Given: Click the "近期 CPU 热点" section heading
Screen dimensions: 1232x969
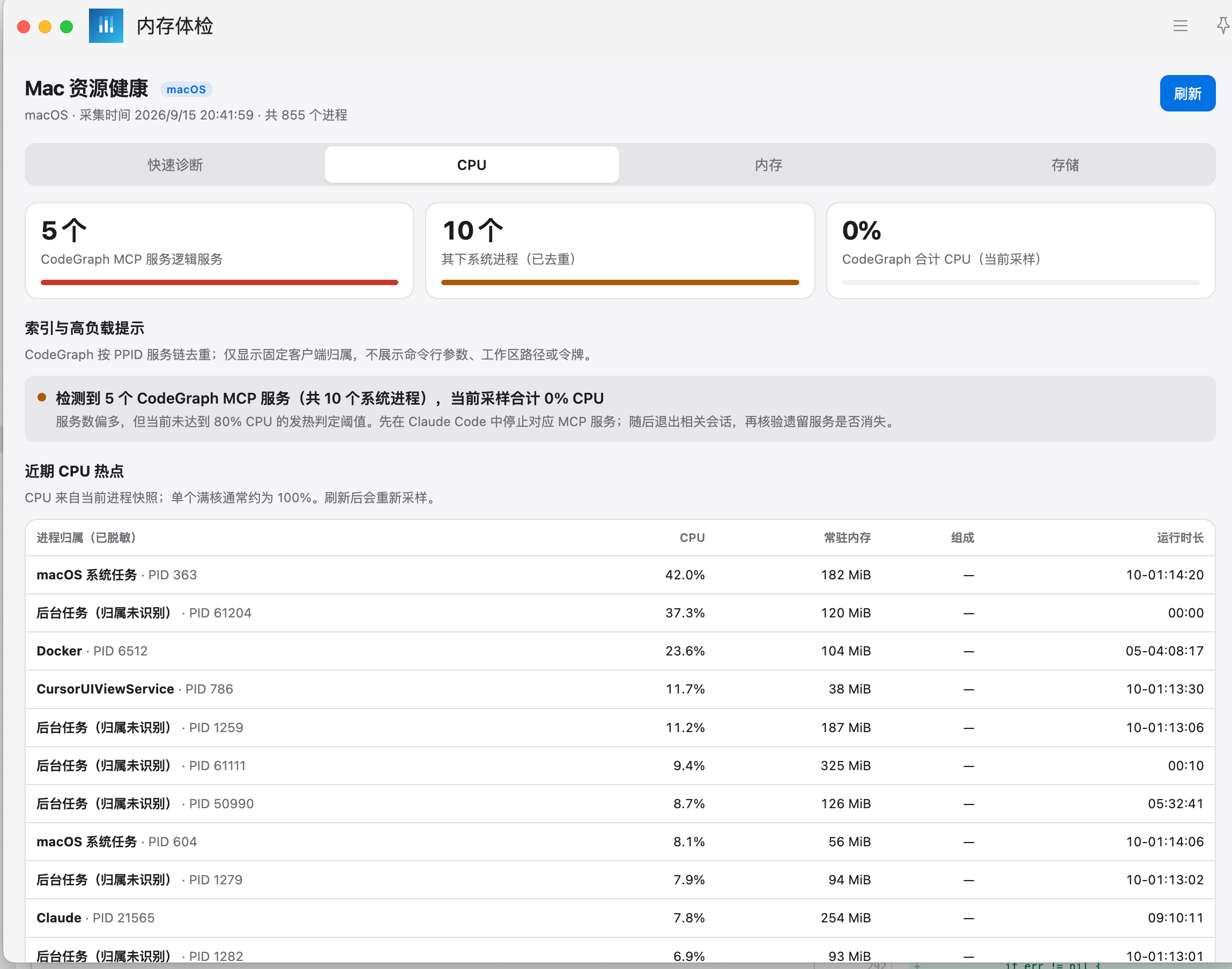Looking at the screenshot, I should [x=75, y=471].
